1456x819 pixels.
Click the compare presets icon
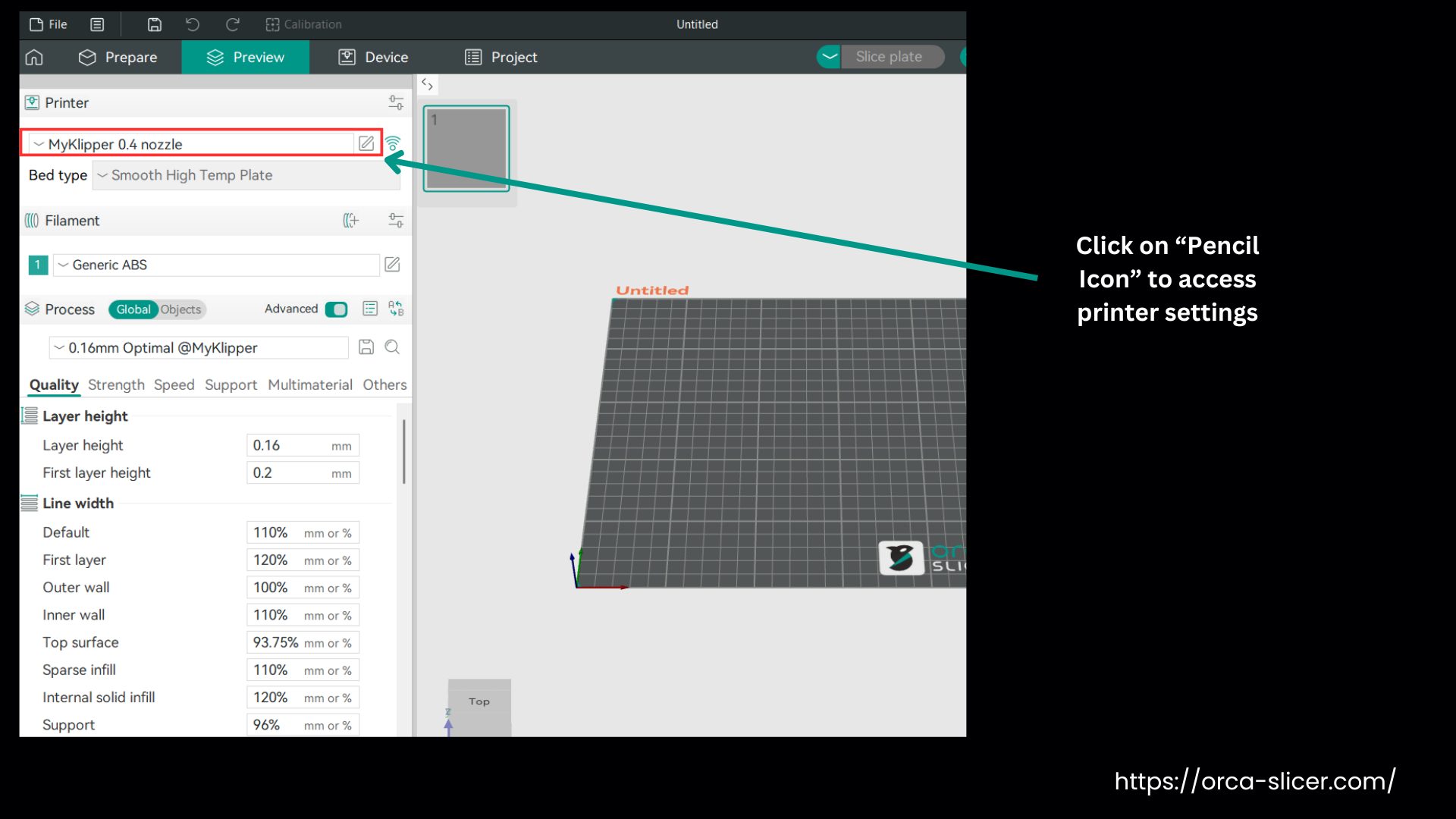click(x=396, y=309)
